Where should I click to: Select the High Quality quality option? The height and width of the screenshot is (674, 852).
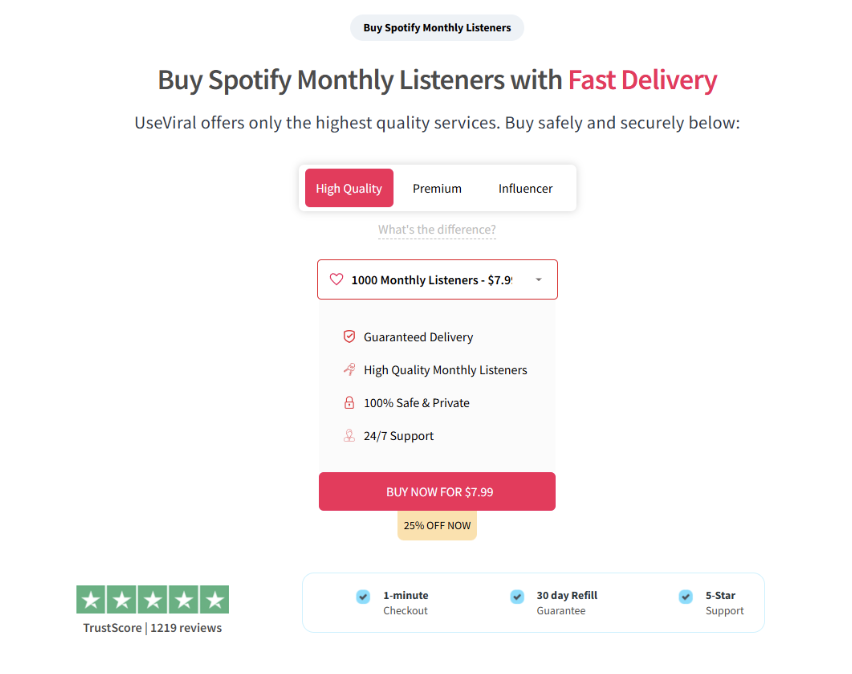point(348,188)
